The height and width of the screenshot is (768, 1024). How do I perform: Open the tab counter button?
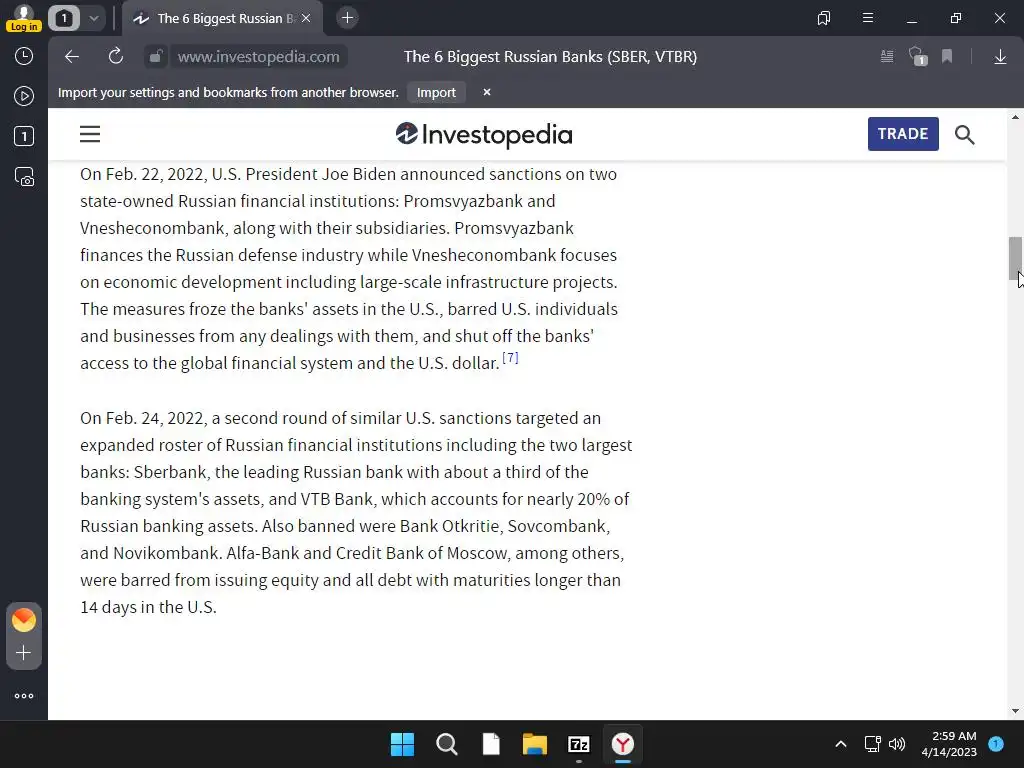click(64, 18)
